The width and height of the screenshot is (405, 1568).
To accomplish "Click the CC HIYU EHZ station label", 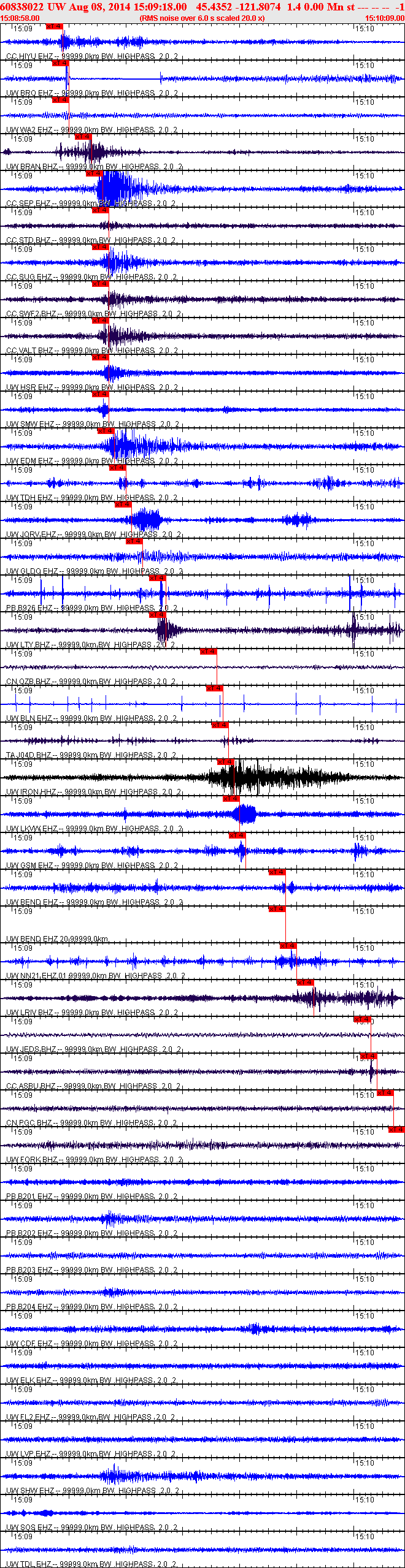I will (x=91, y=56).
